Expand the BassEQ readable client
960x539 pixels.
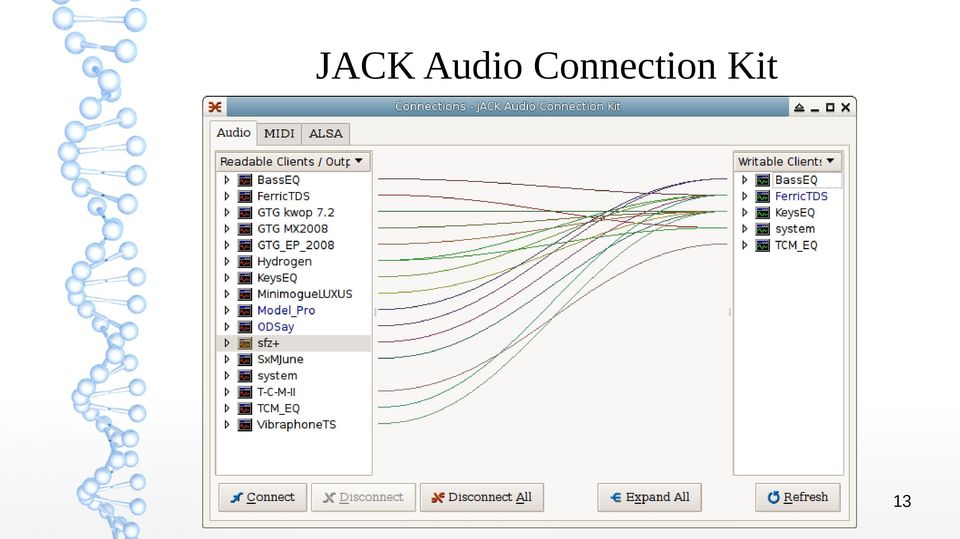[227, 180]
